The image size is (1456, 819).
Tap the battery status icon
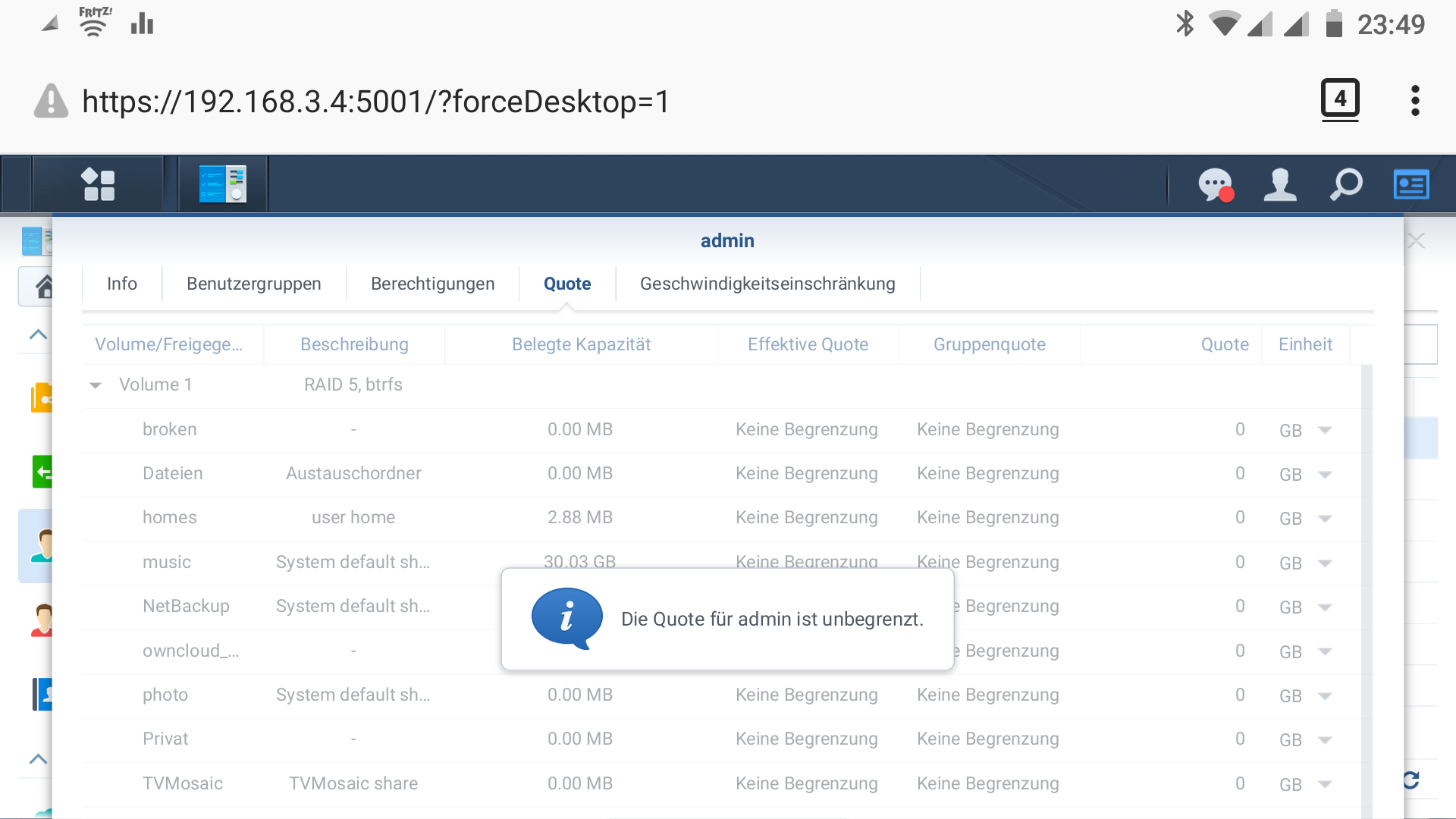(1335, 24)
